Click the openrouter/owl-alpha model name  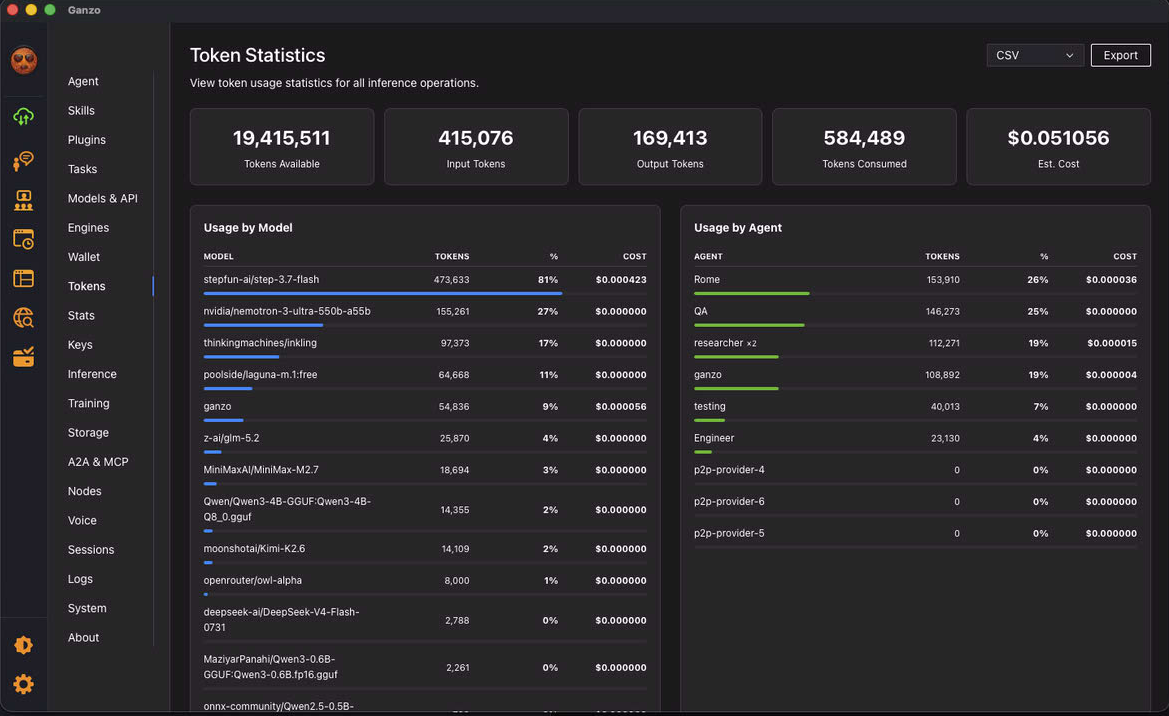[253, 580]
